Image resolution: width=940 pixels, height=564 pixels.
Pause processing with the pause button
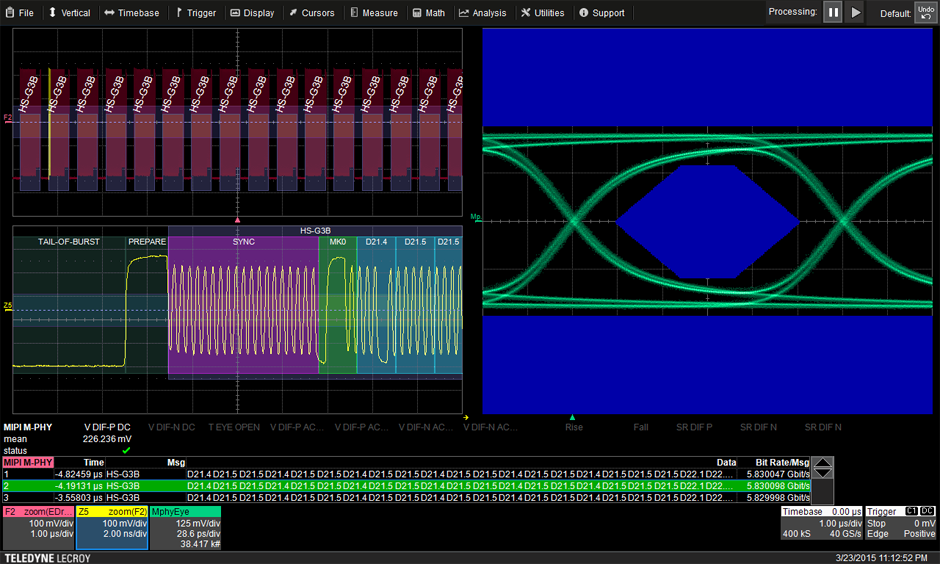(x=833, y=13)
